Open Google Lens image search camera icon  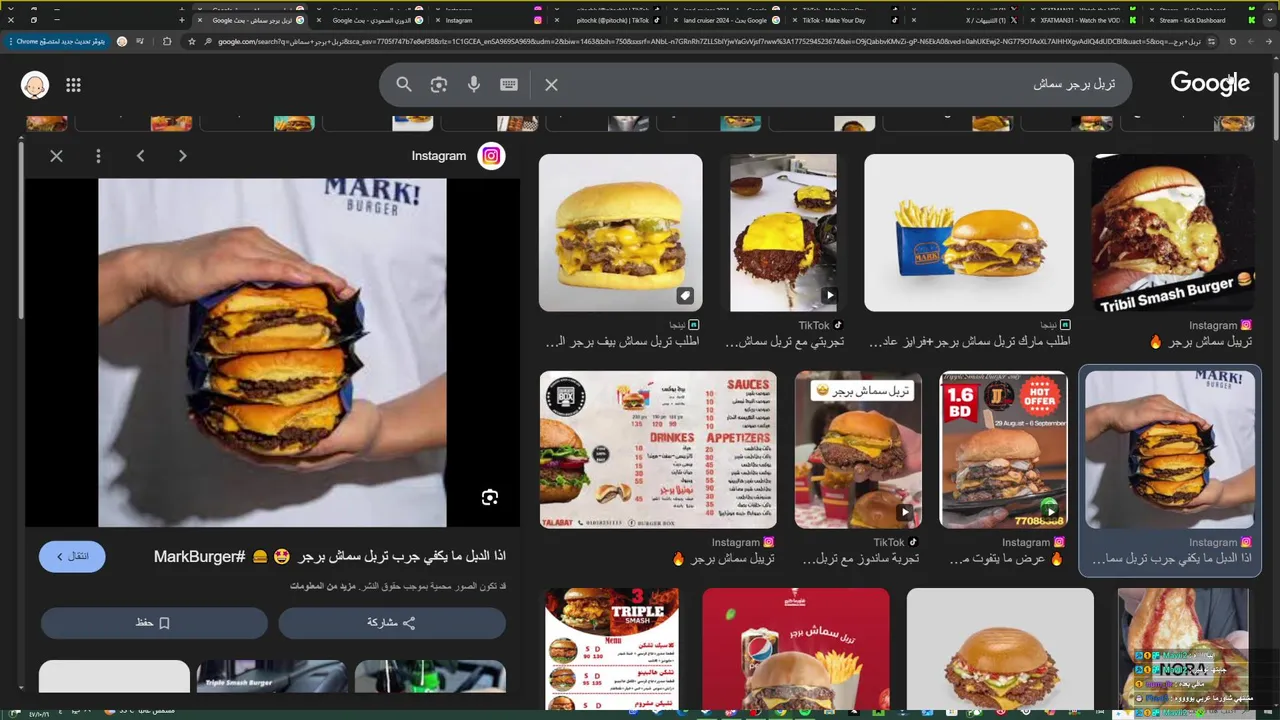tap(439, 85)
